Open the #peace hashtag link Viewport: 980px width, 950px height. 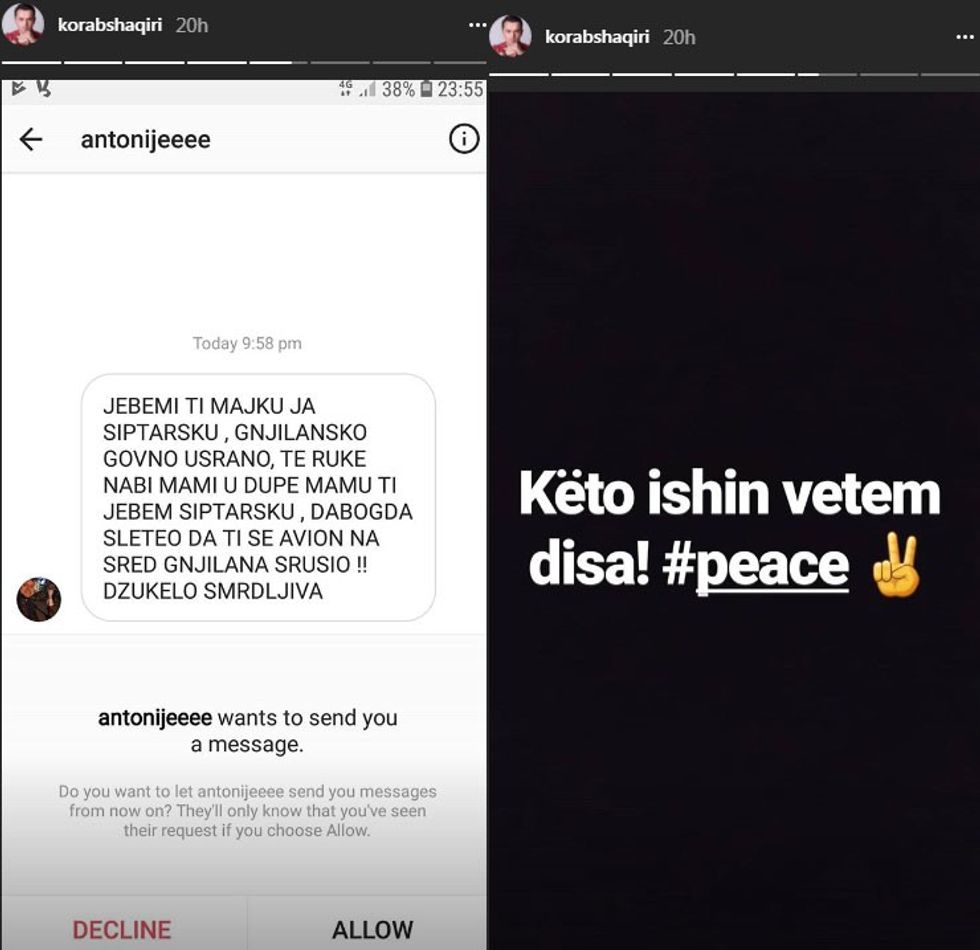pyautogui.click(x=756, y=564)
